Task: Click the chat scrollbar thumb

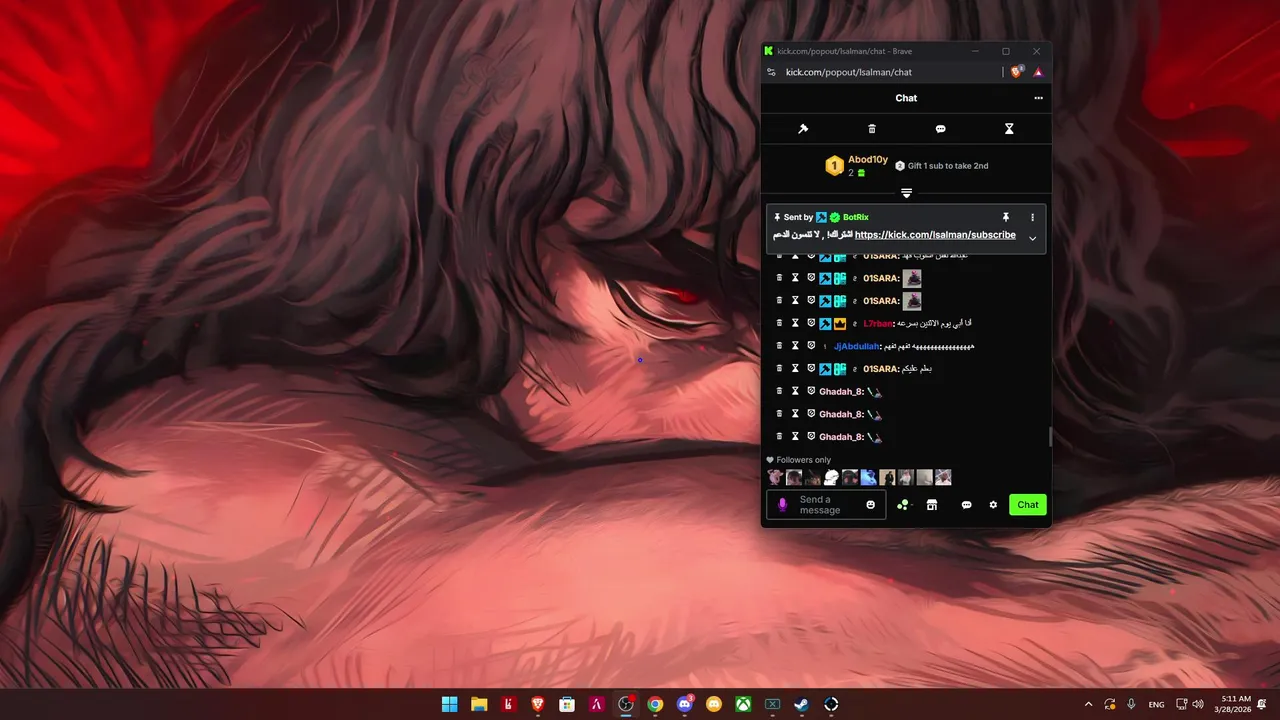Action: point(1049,437)
